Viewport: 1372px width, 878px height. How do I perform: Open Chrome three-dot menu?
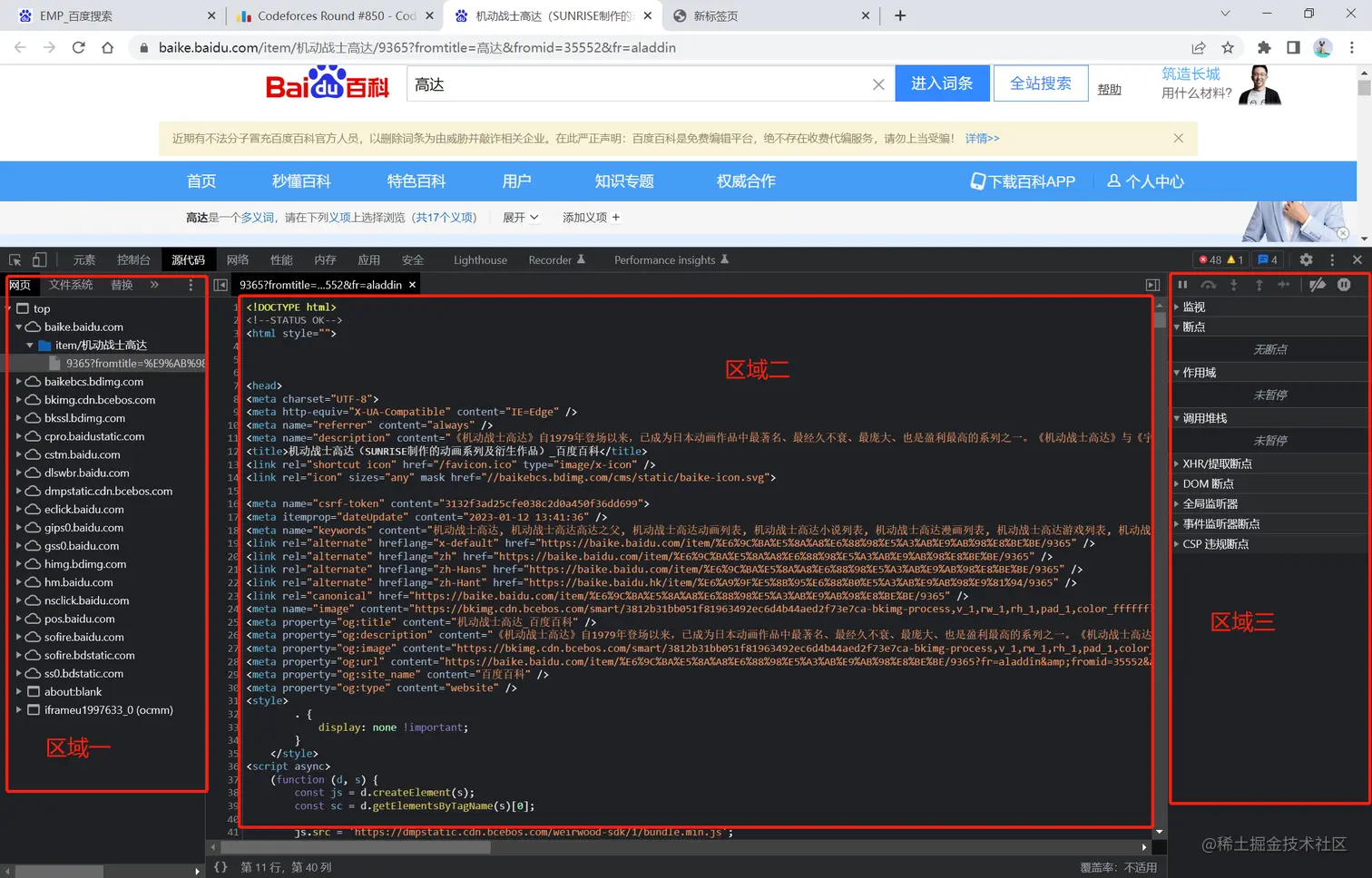coord(1352,47)
